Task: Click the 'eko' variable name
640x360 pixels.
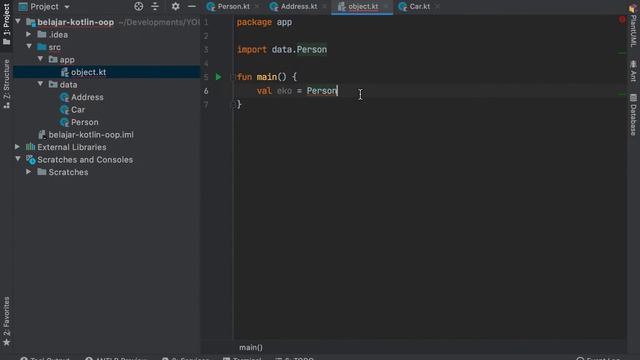Action: 284,91
